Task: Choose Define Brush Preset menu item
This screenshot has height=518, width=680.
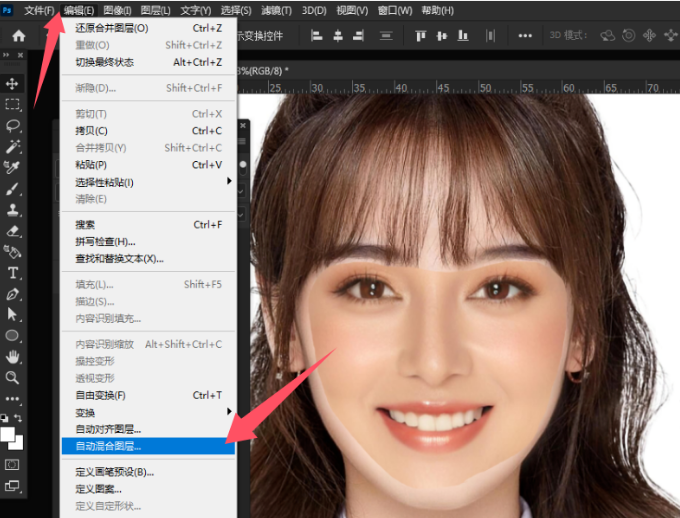Action: point(148,472)
